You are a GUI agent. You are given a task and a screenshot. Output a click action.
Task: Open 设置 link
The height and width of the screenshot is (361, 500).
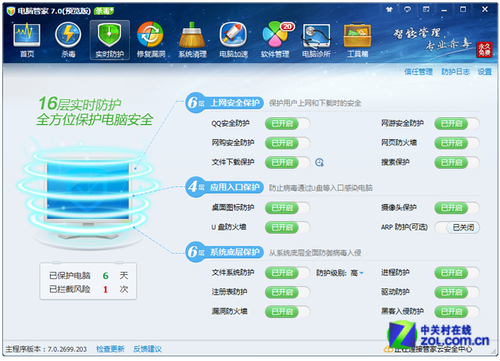point(484,72)
